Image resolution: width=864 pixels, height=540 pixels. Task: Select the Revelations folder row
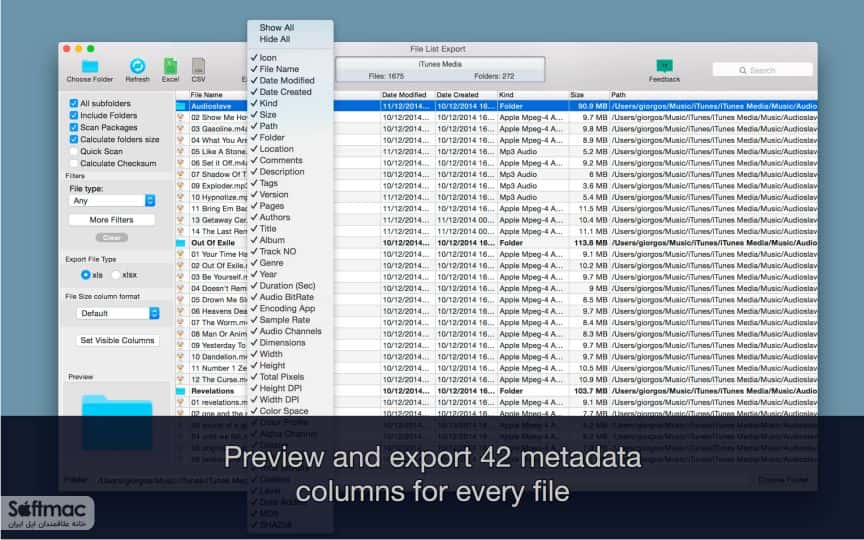click(496, 391)
